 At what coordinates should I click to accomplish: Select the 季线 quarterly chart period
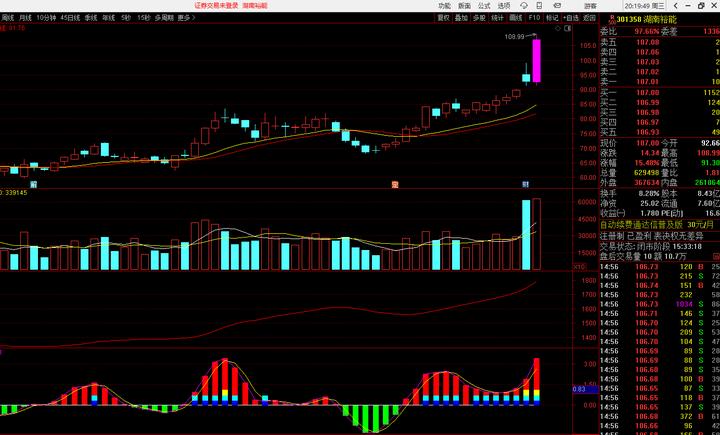pos(91,17)
